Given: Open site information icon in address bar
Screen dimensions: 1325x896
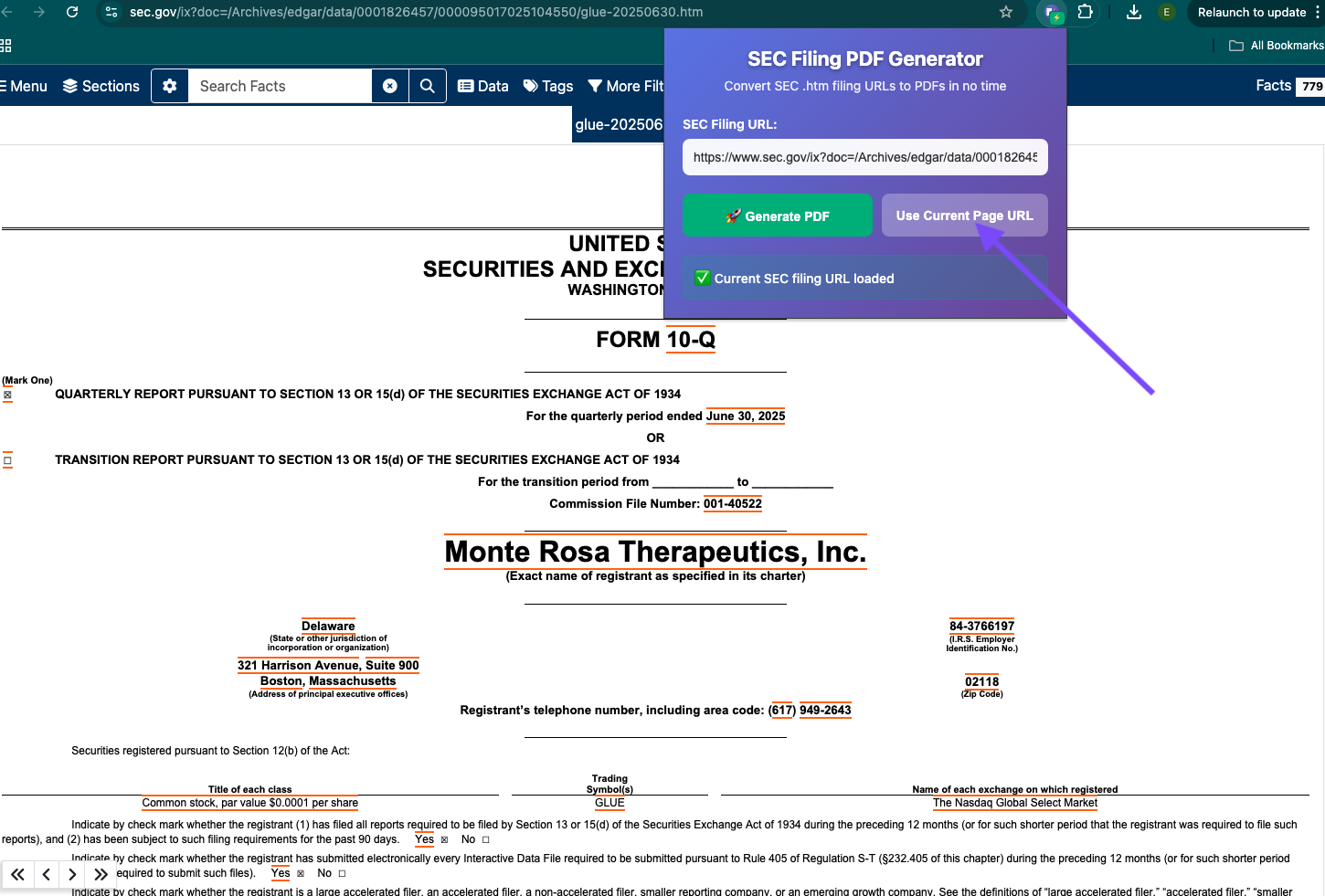Looking at the screenshot, I should [111, 12].
